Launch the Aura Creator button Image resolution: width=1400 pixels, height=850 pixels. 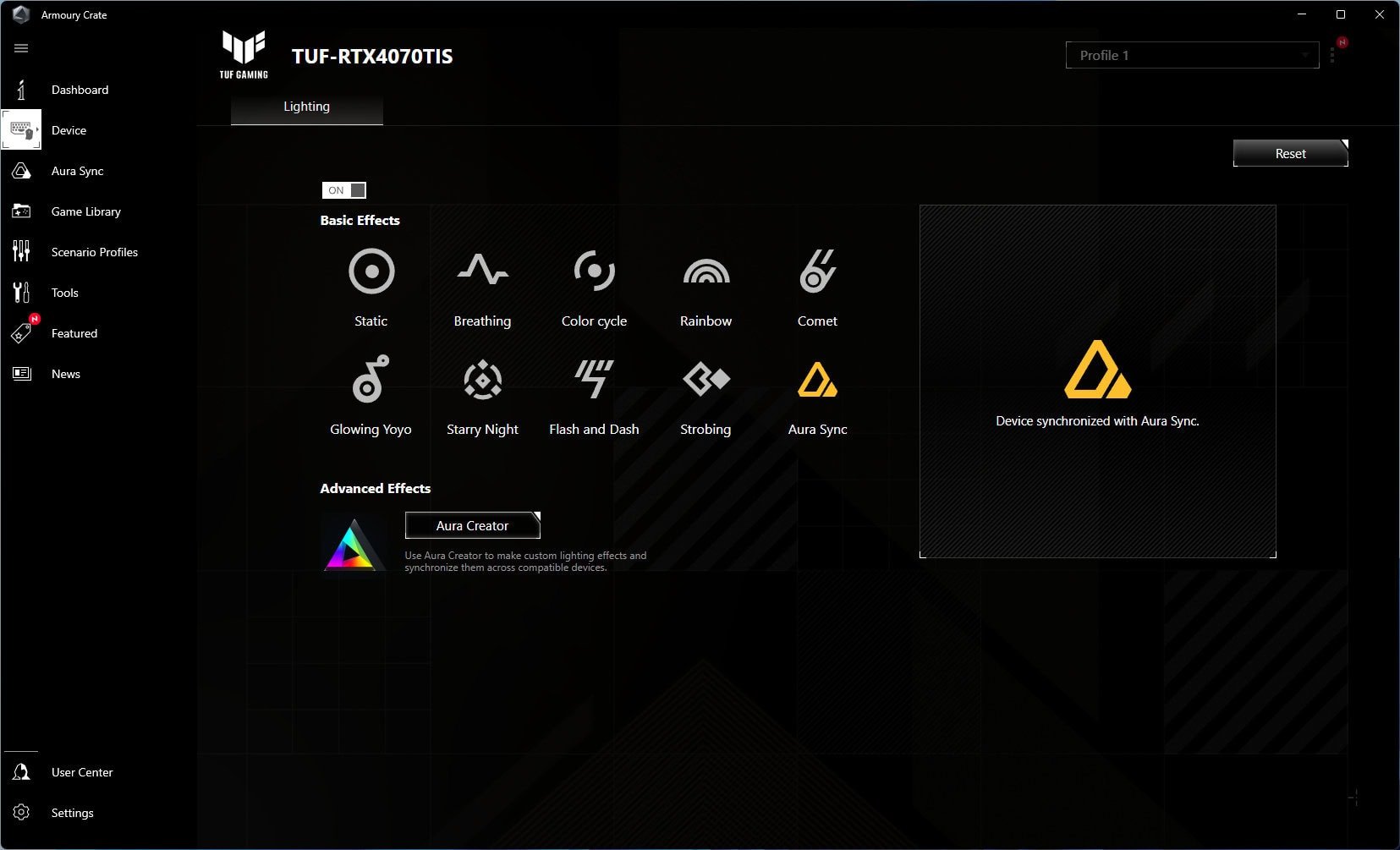point(472,525)
